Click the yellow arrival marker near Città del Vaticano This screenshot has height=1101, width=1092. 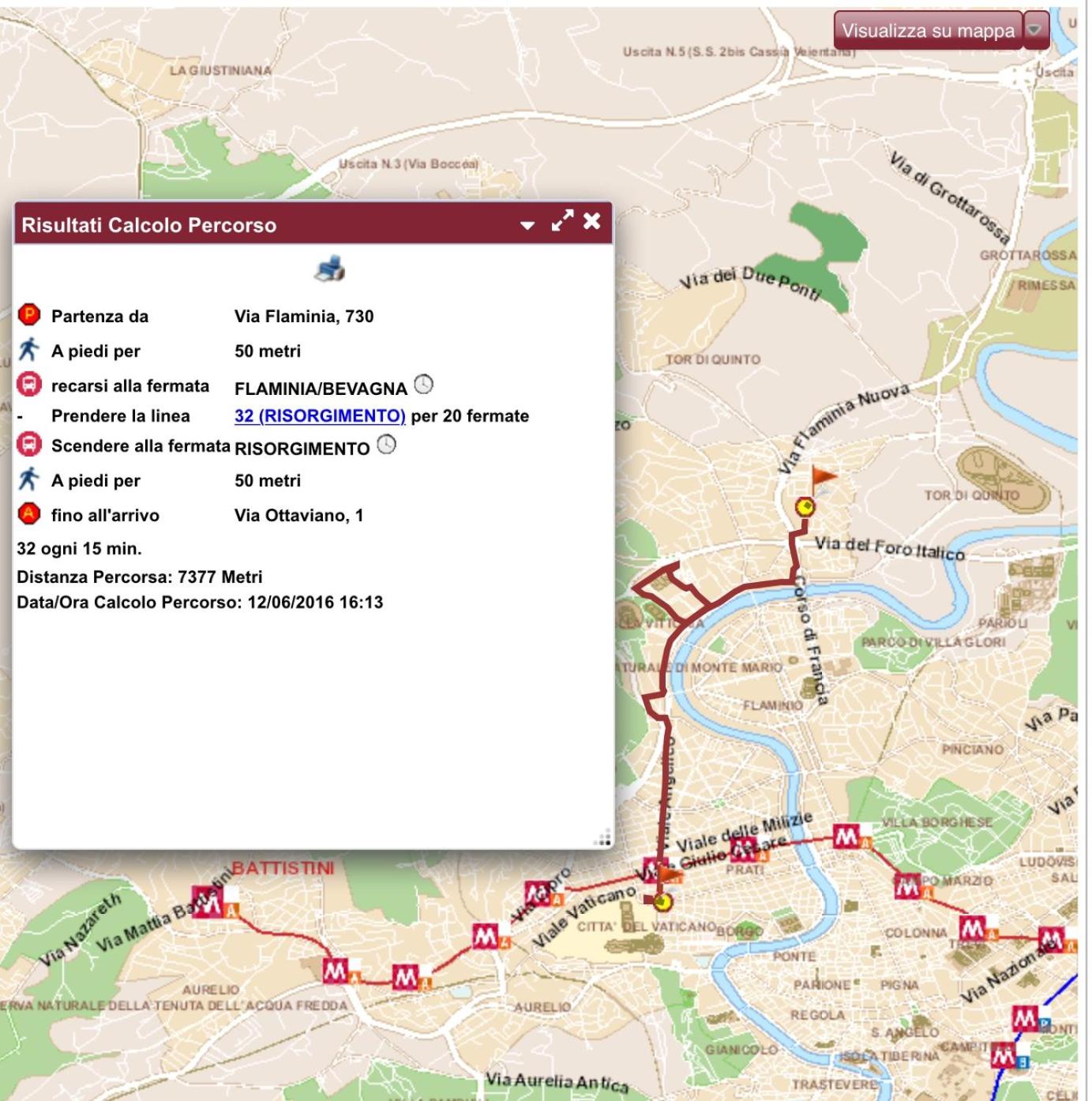(x=662, y=901)
